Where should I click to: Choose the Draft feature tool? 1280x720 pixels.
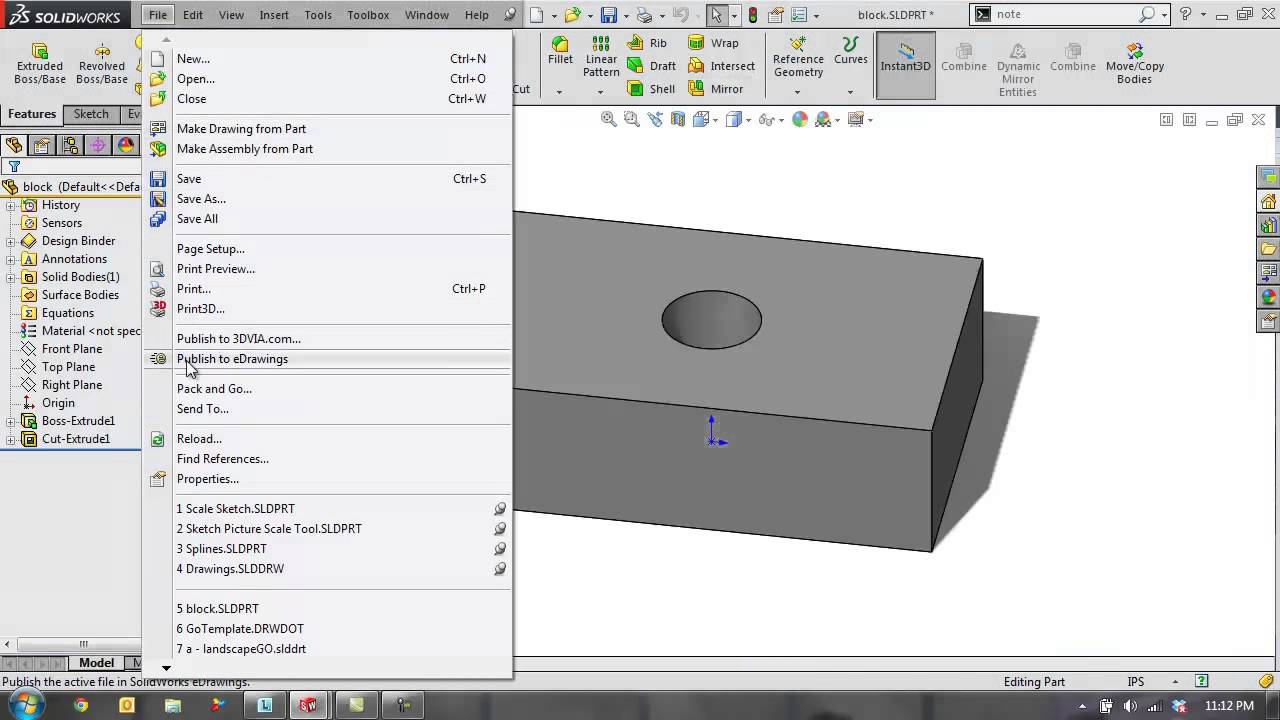[651, 66]
